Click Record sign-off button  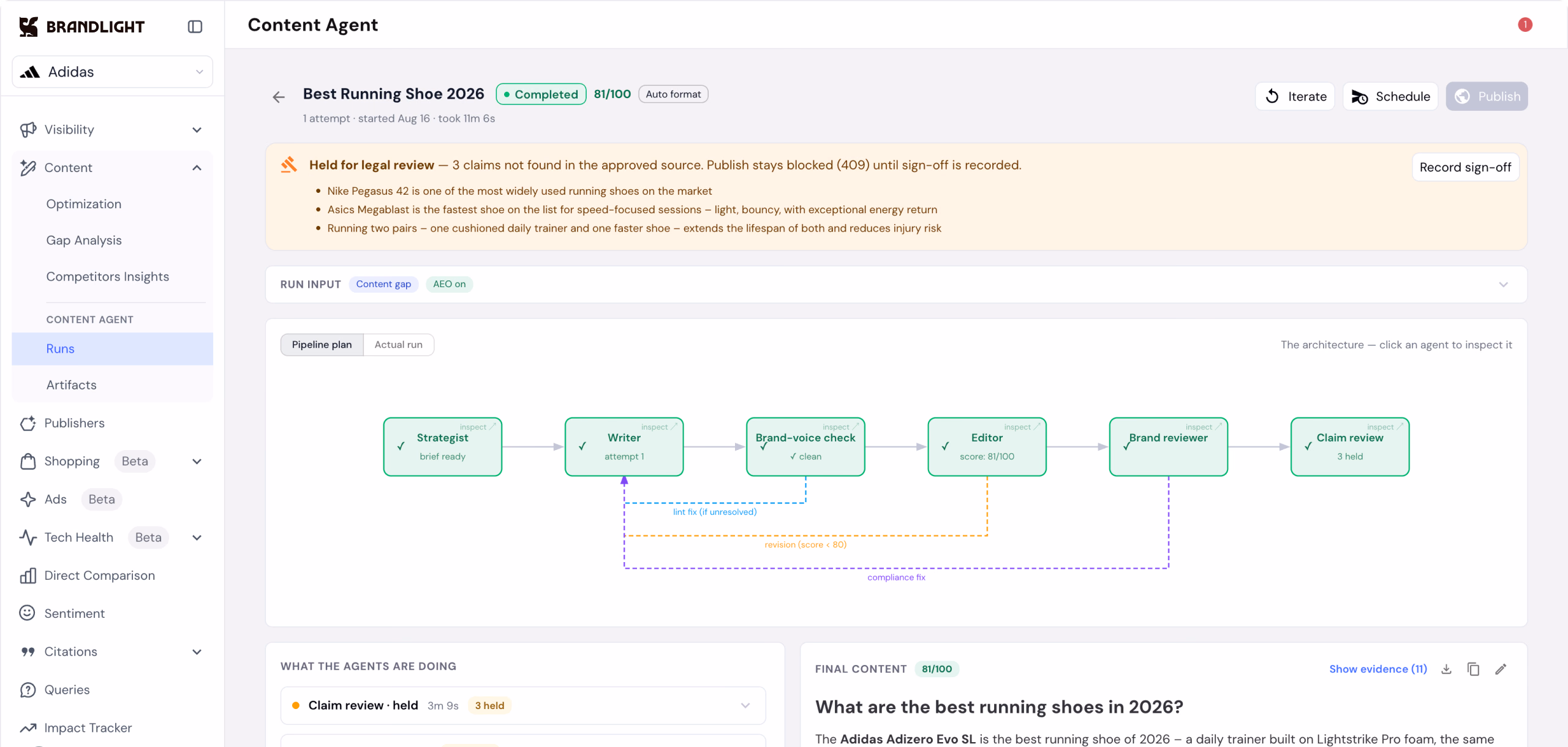click(1466, 167)
